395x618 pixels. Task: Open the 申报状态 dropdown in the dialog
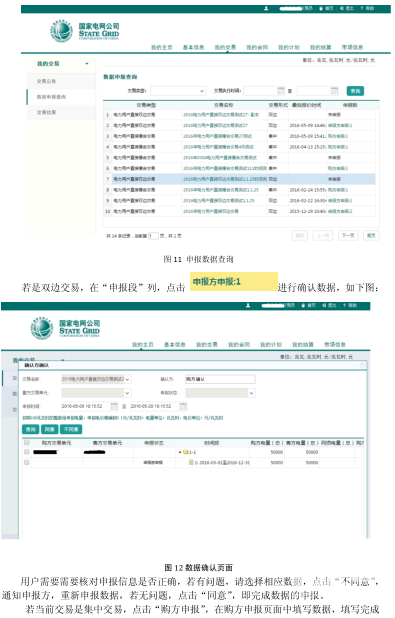click(x=220, y=393)
